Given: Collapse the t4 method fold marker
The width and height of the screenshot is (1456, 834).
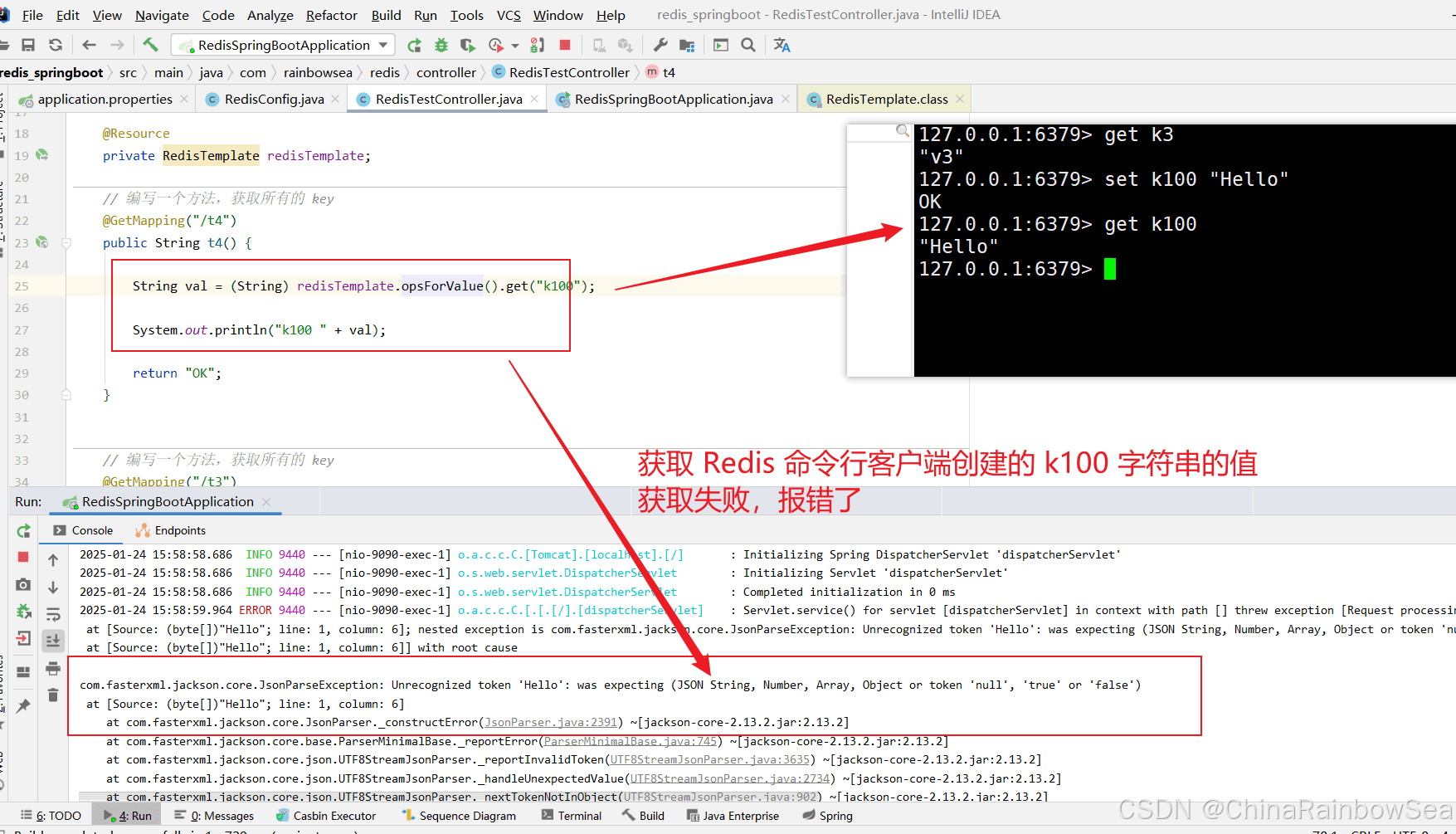Looking at the screenshot, I should [x=66, y=243].
